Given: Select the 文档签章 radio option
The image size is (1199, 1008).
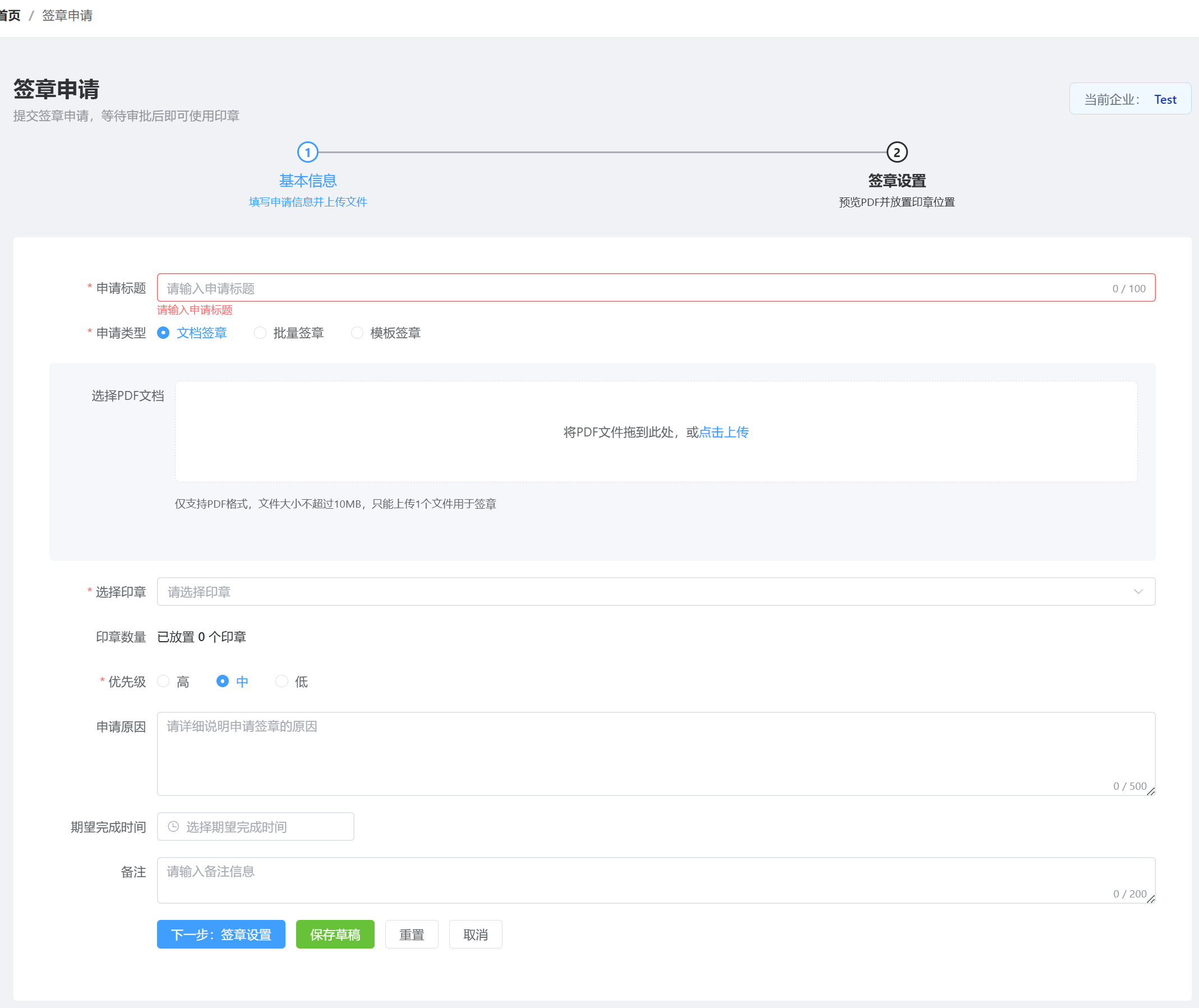Looking at the screenshot, I should click(163, 333).
